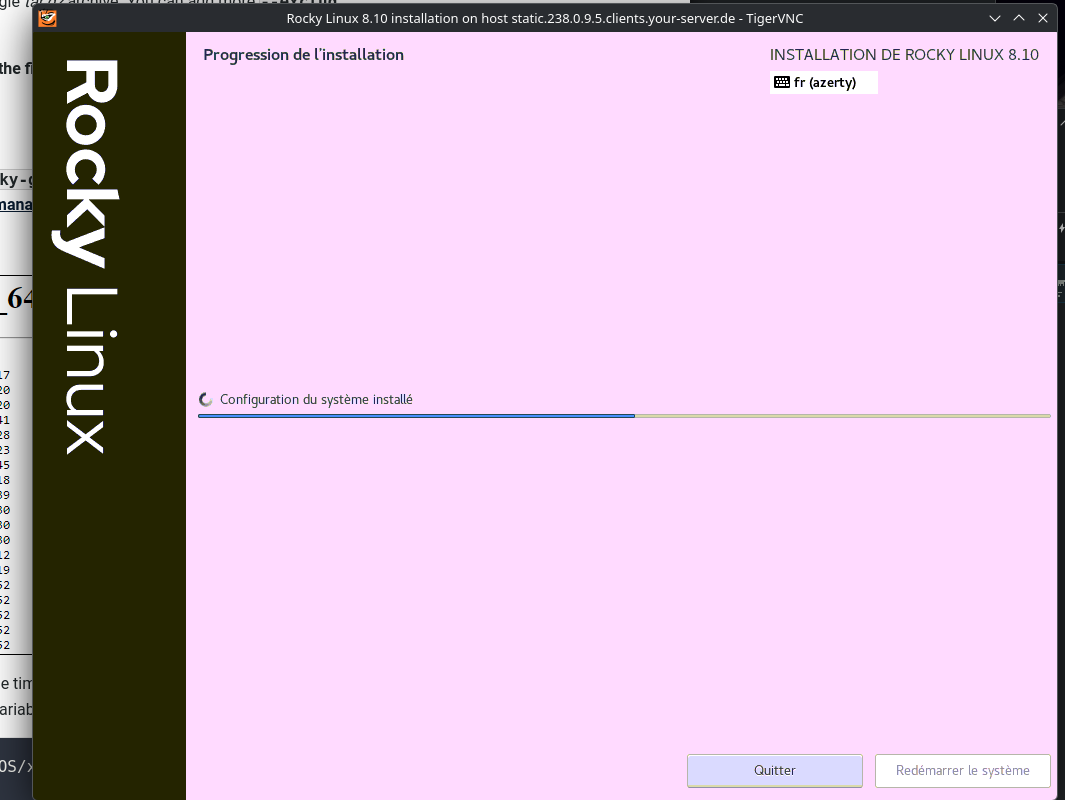Click the Configuration du système installé status text
Viewport: 1065px width, 800px height.
pyautogui.click(x=316, y=399)
